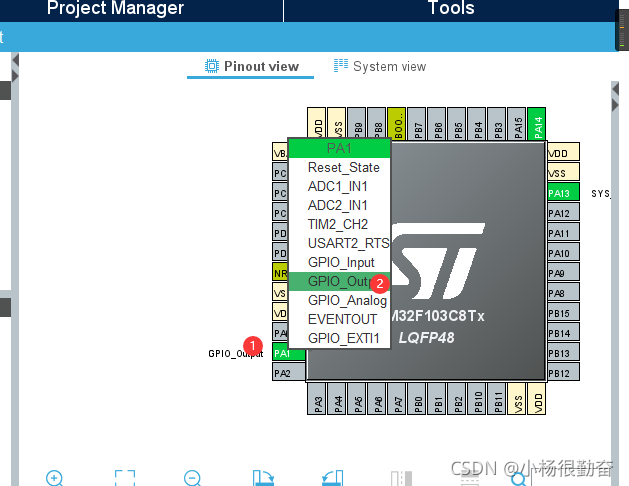The height and width of the screenshot is (486, 629).
Task: Click the PB7 pin
Action: [x=416, y=124]
